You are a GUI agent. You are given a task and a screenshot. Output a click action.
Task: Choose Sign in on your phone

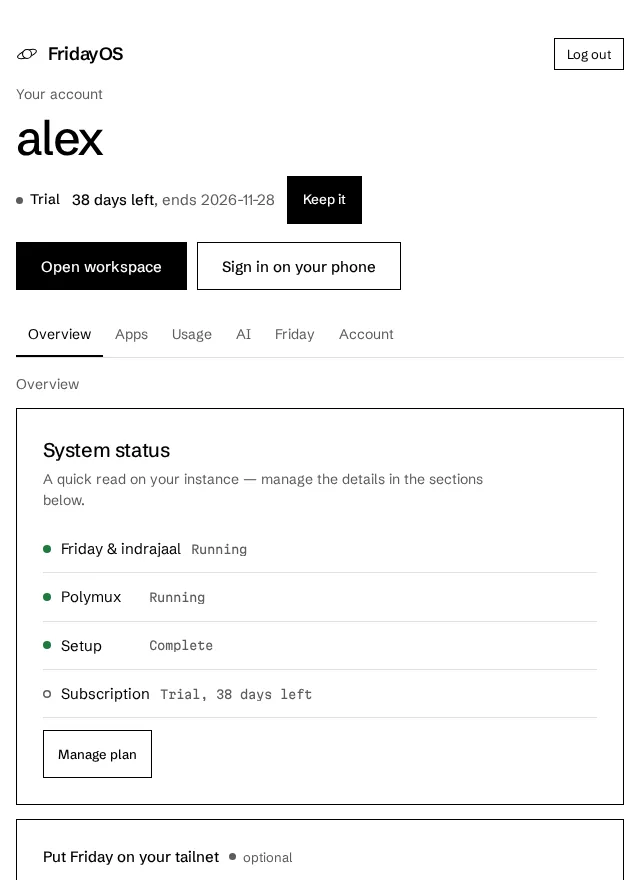pyautogui.click(x=299, y=266)
